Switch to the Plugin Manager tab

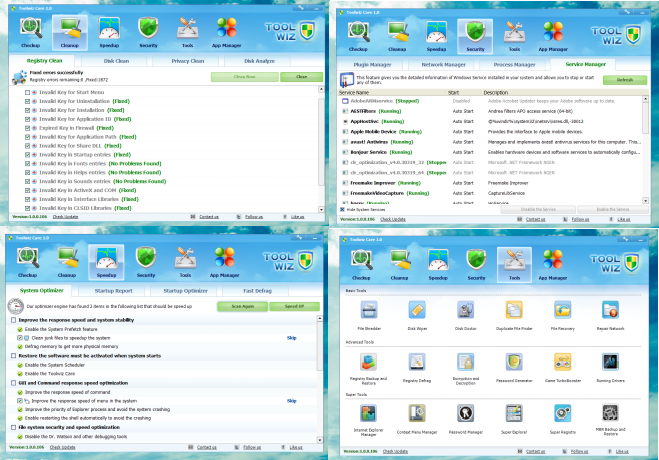point(372,65)
